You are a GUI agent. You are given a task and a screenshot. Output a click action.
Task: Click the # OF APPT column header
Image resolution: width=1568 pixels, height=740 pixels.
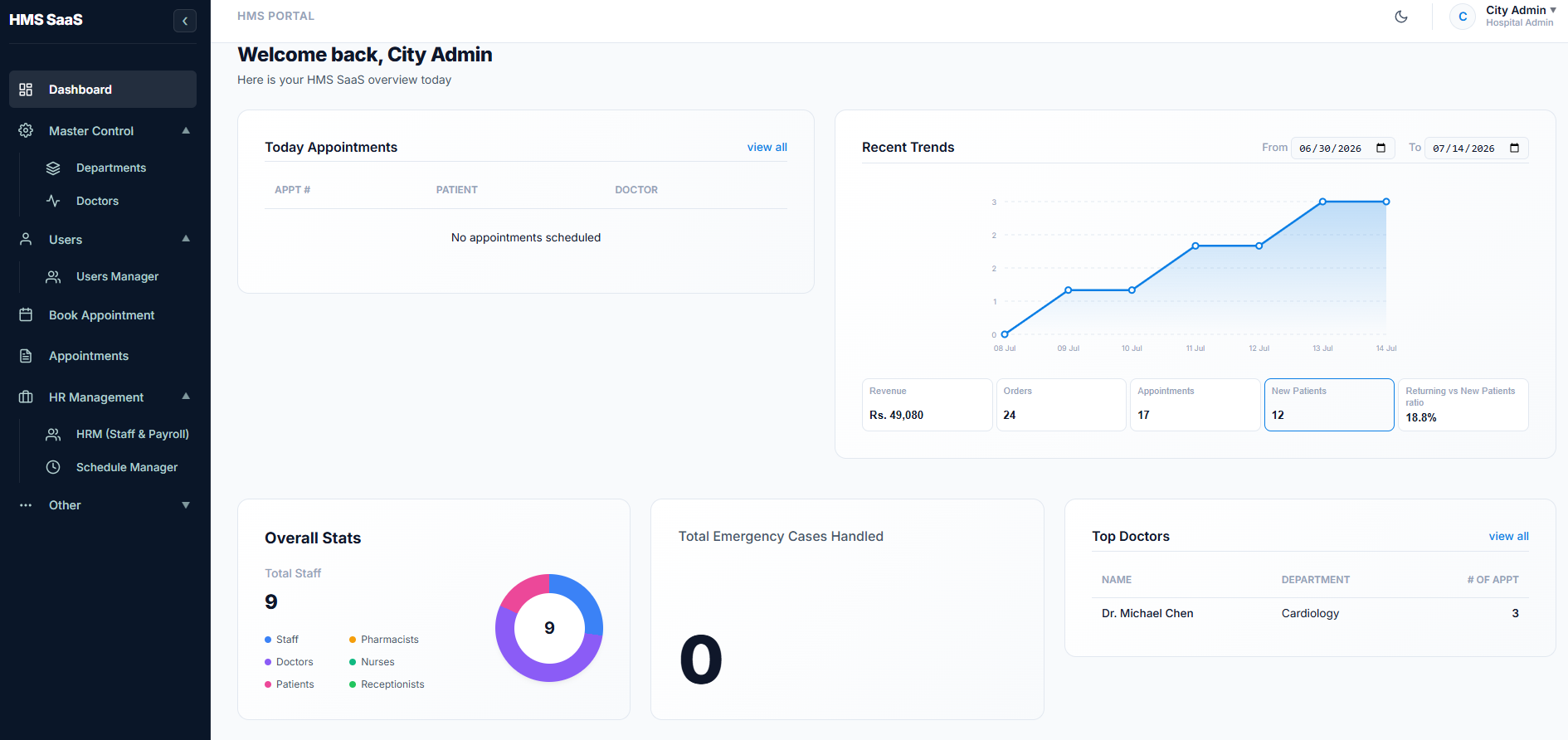[1493, 580]
